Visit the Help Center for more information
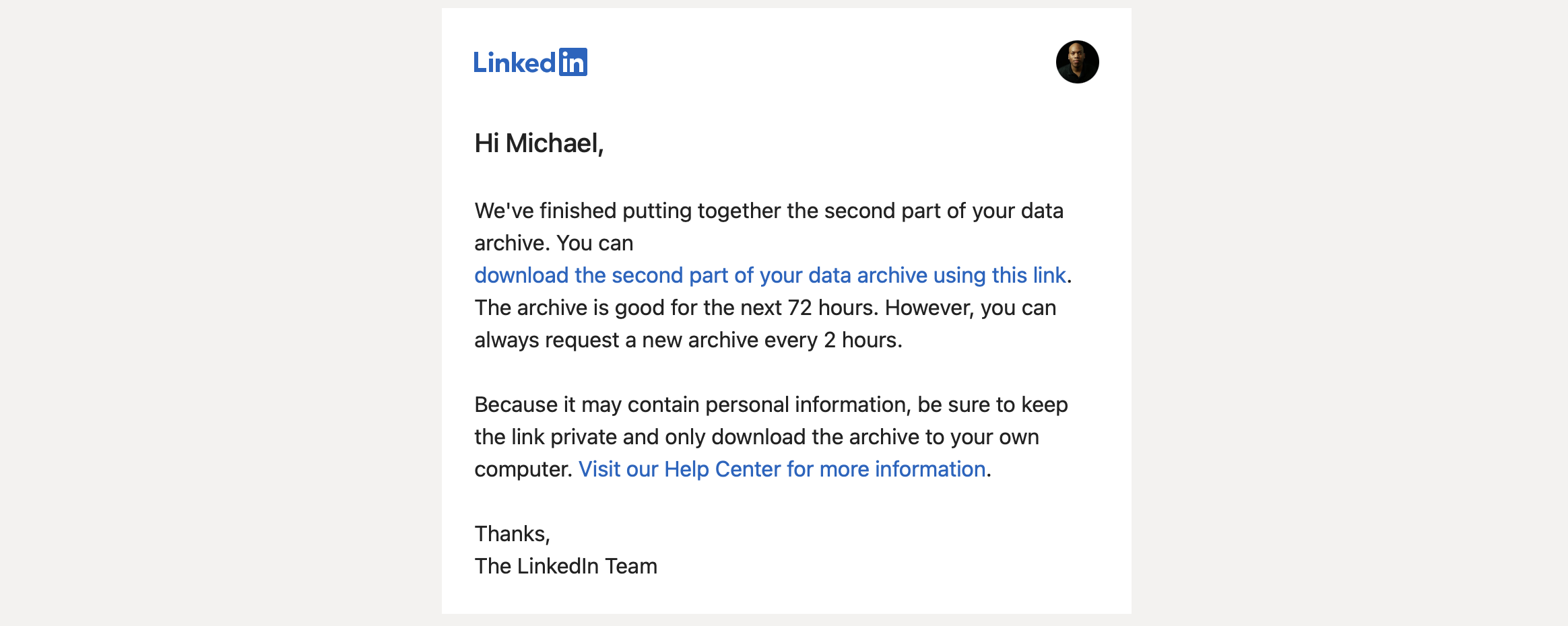This screenshot has width=1568, height=626. click(782, 469)
